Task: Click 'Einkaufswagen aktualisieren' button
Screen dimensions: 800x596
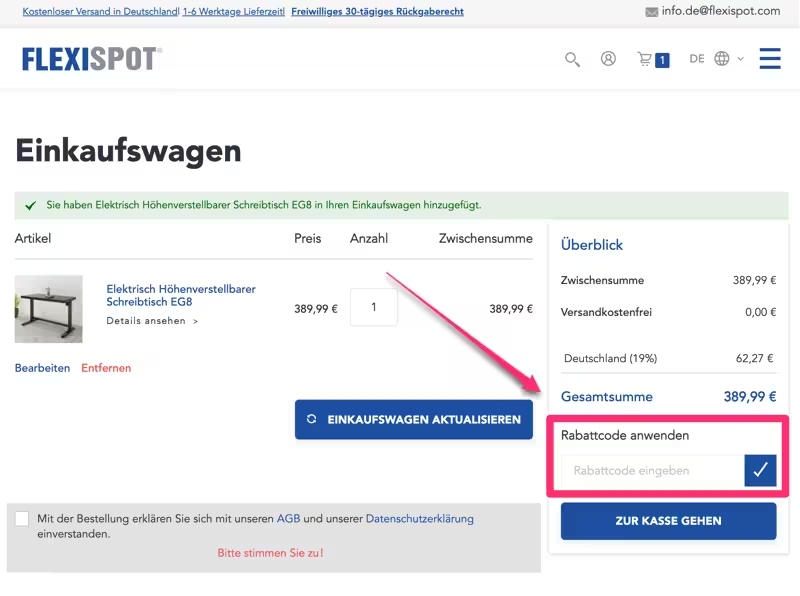Action: (414, 420)
